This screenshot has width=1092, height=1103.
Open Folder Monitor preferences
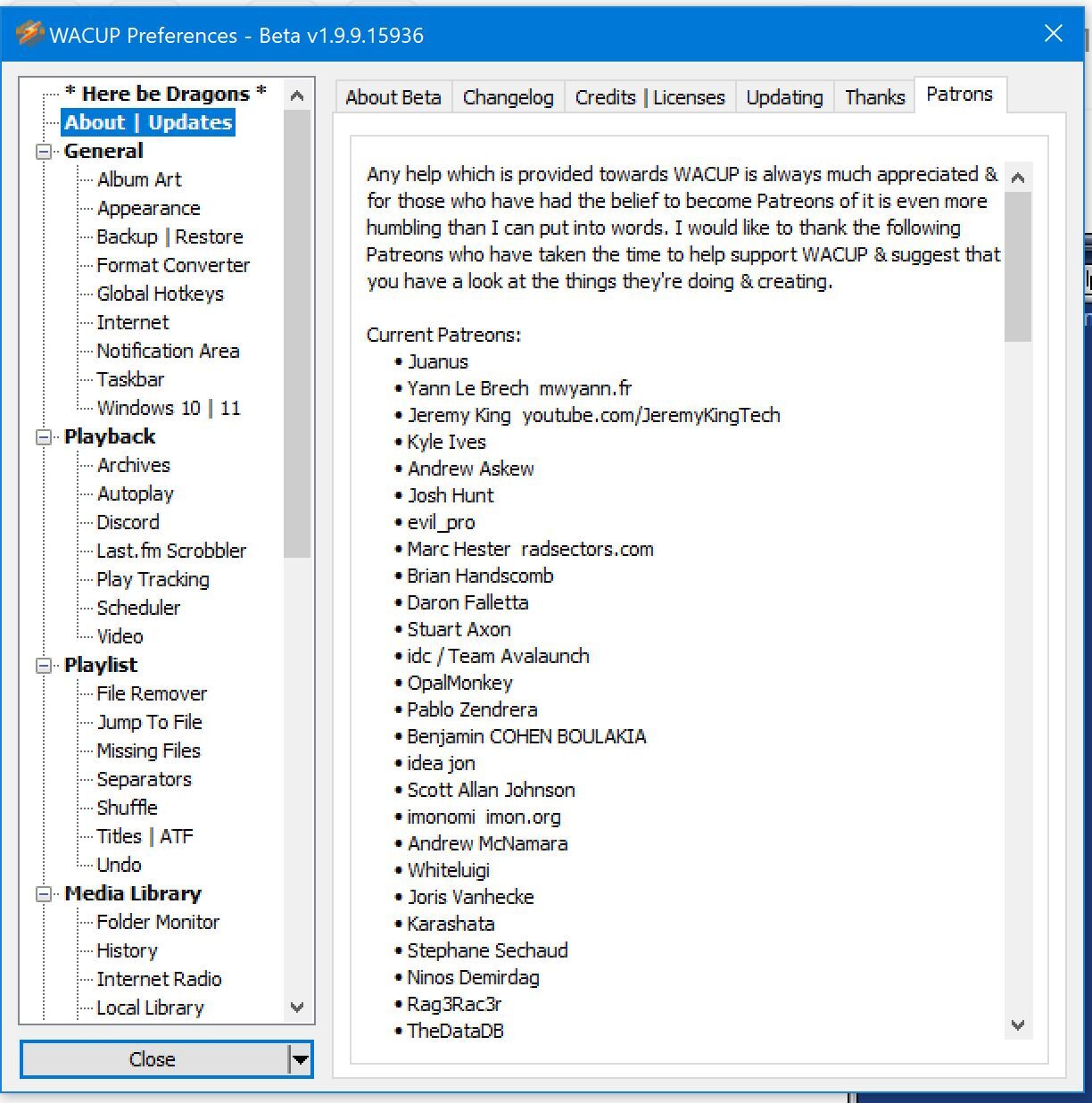[x=158, y=922]
